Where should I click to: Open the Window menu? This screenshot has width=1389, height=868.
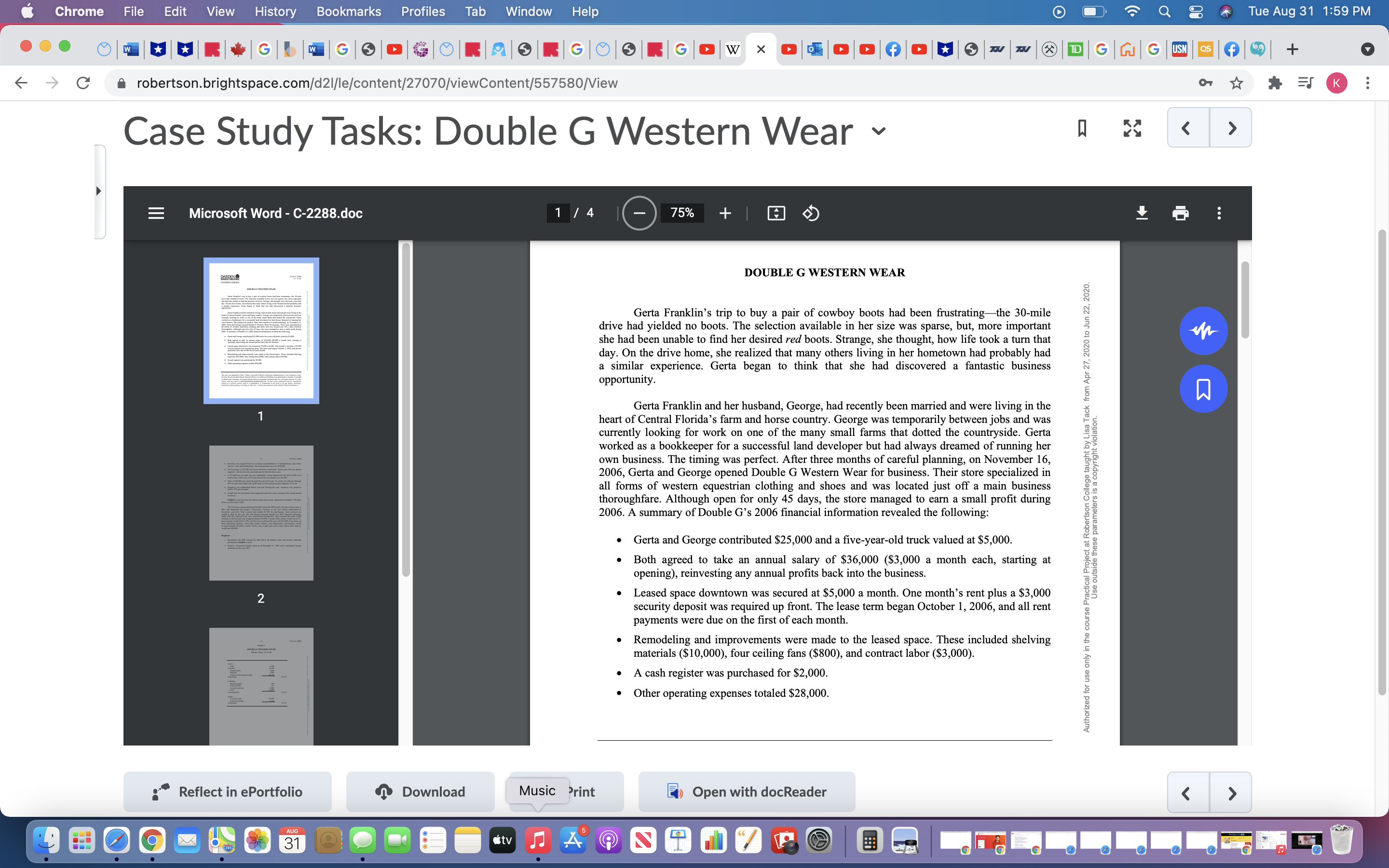tap(528, 12)
